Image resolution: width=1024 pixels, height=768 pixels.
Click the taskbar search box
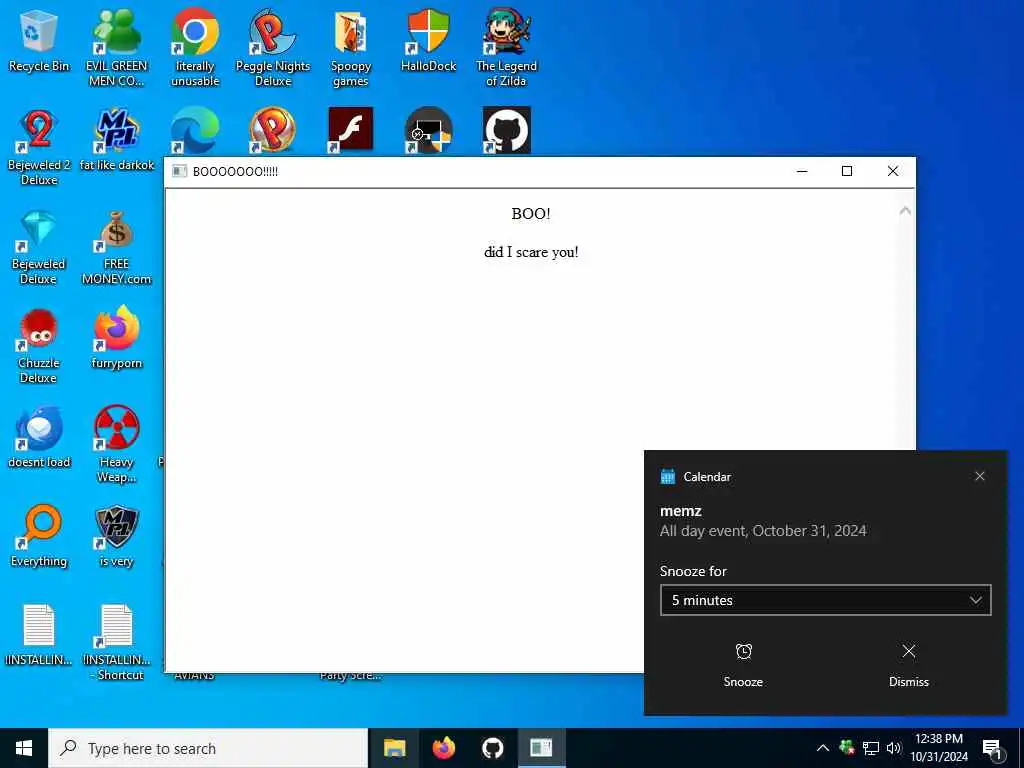[208, 748]
